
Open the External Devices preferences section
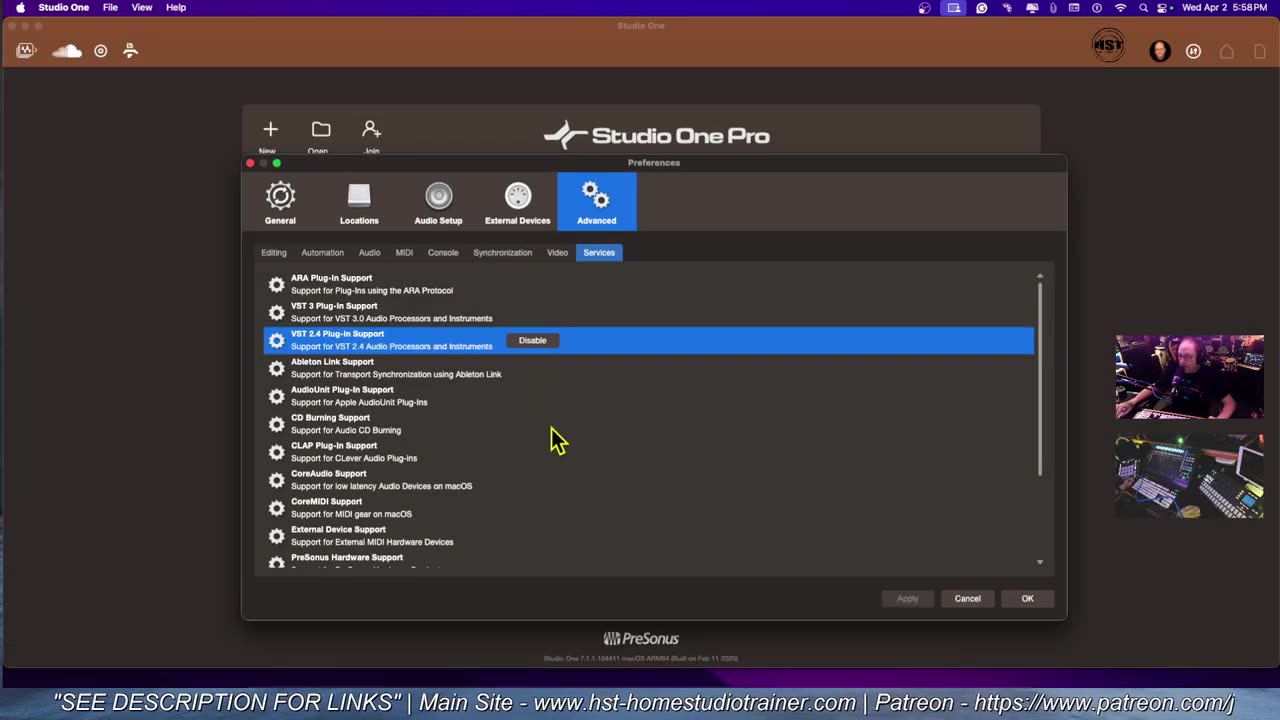[x=517, y=202]
